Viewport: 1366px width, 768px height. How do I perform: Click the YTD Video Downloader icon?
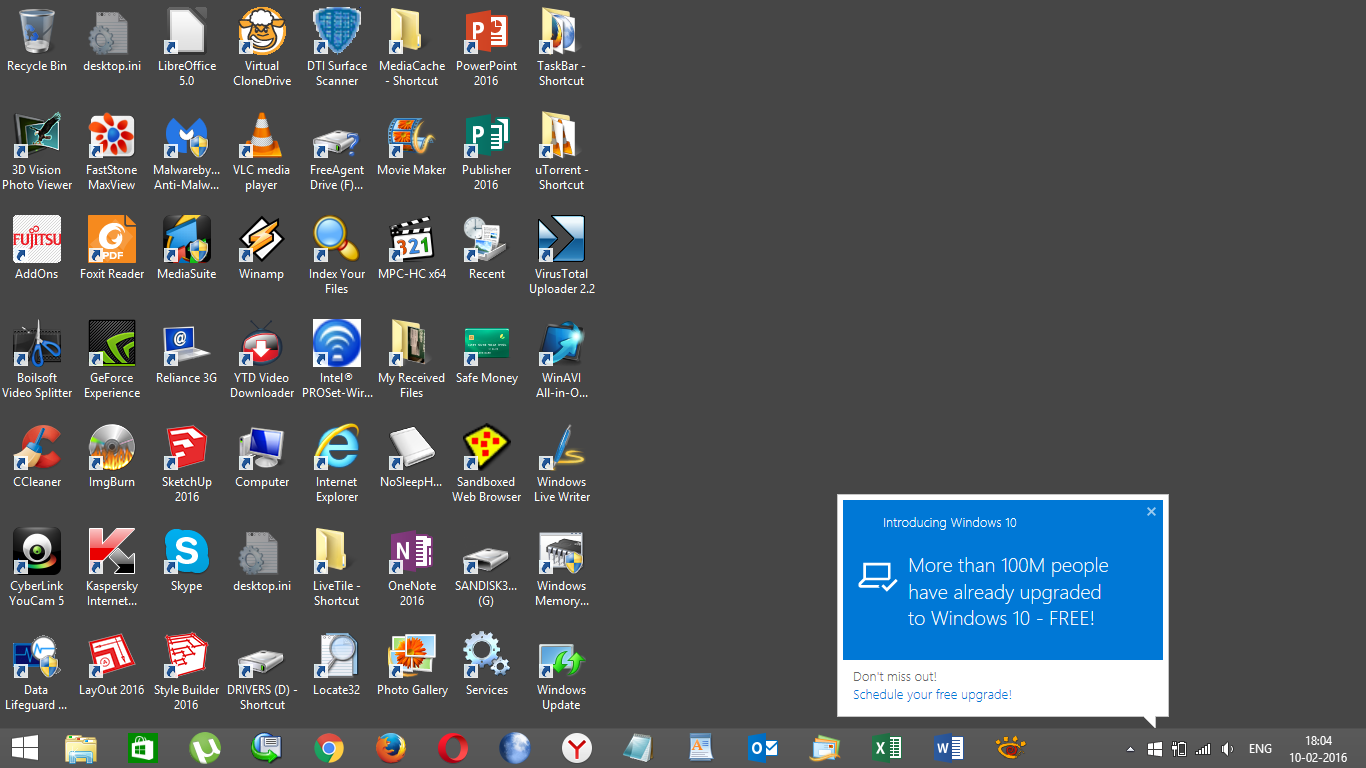point(262,344)
